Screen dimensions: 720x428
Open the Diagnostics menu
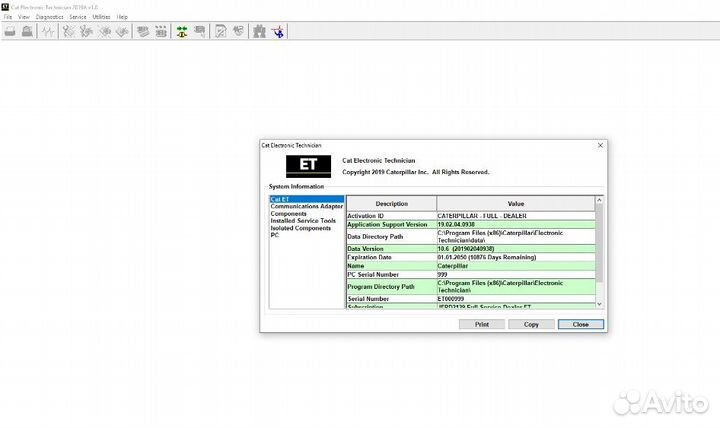[49, 17]
